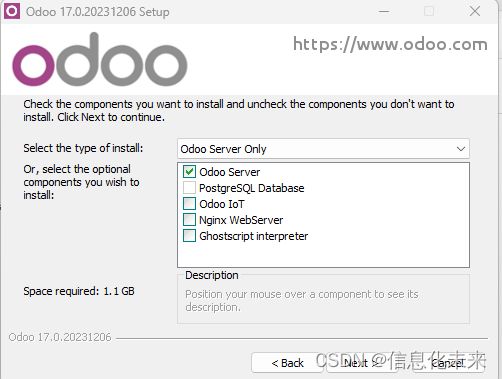Select the Odoo IoT list label

point(222,204)
